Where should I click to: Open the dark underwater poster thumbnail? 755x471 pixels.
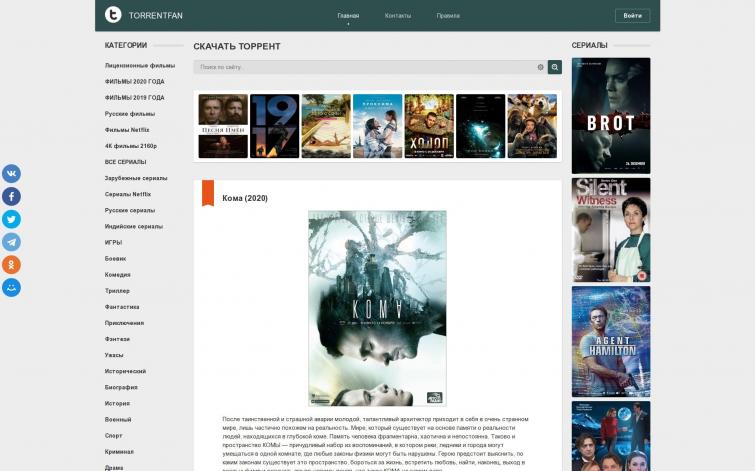(481, 126)
